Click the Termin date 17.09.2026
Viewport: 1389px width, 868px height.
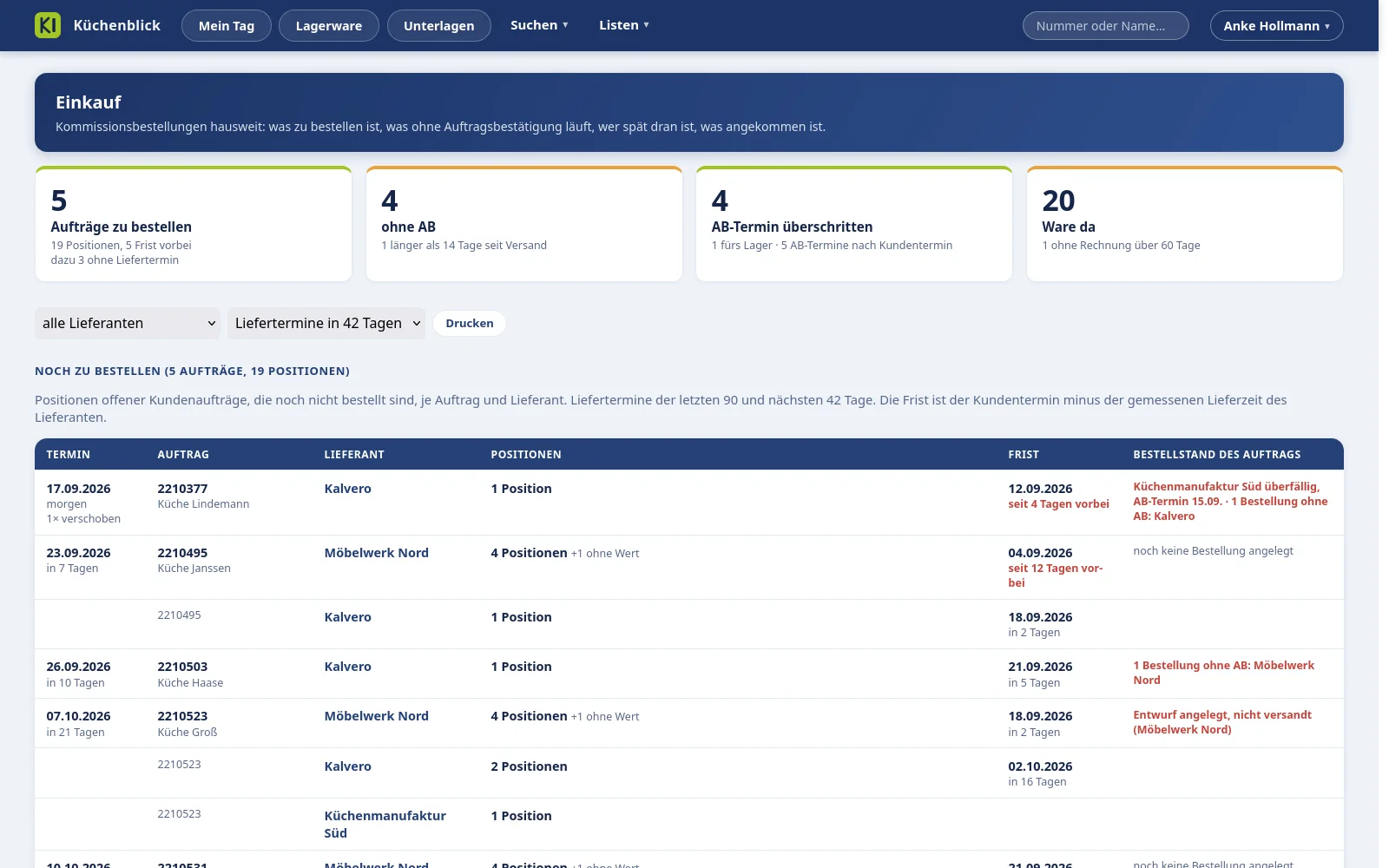point(78,489)
